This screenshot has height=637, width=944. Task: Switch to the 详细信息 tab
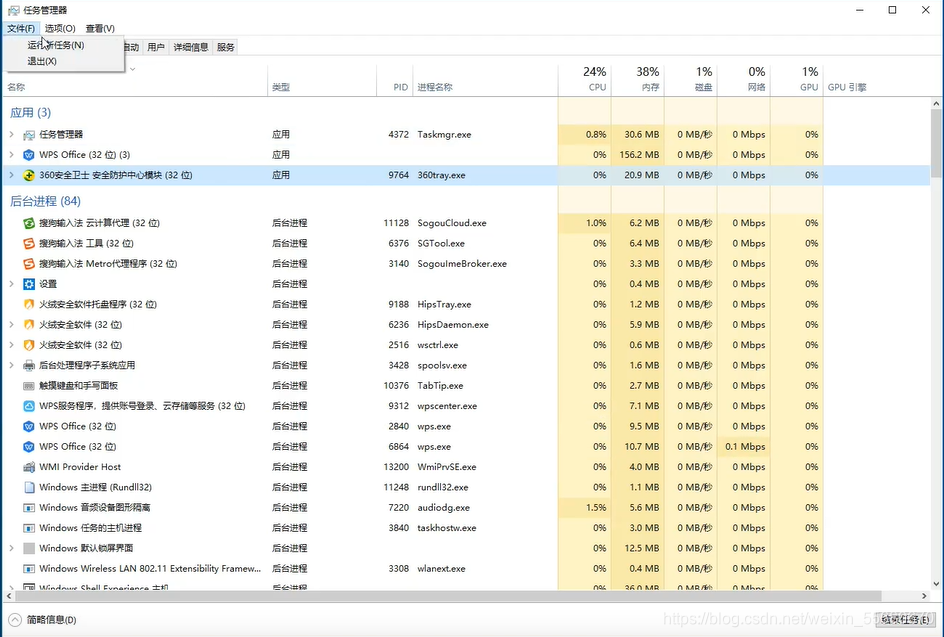click(x=191, y=47)
